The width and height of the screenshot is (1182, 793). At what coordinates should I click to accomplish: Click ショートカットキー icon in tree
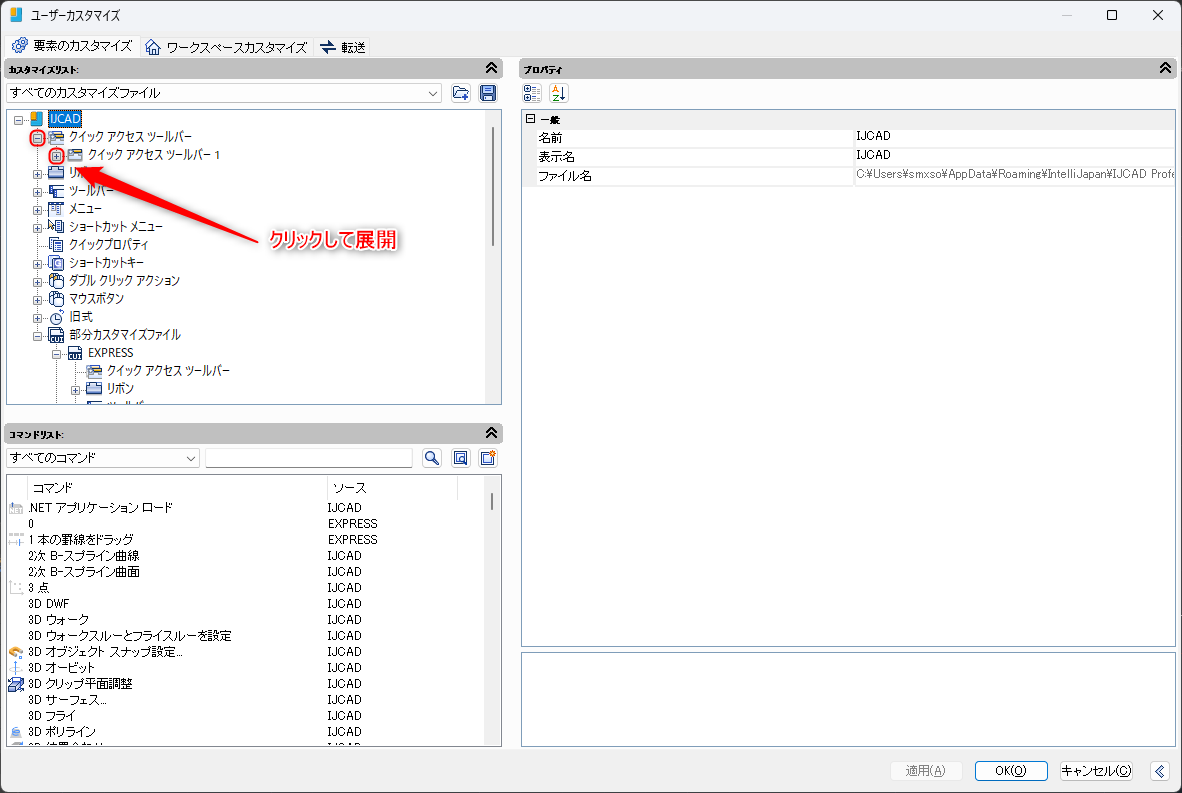pos(56,262)
